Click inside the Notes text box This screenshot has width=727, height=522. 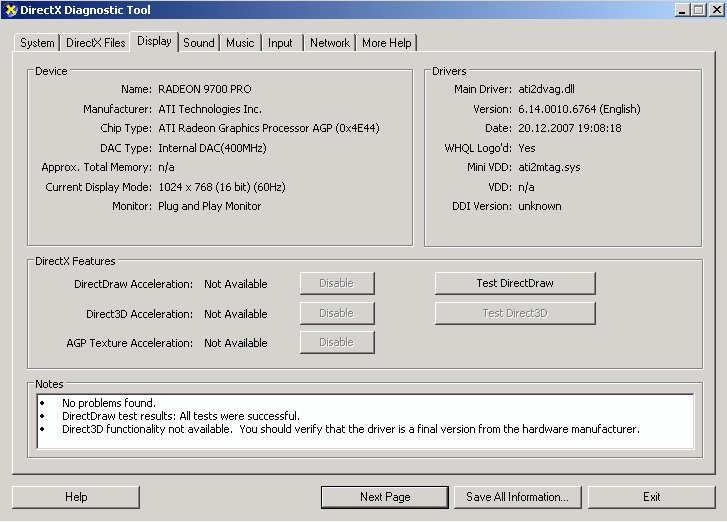point(365,421)
